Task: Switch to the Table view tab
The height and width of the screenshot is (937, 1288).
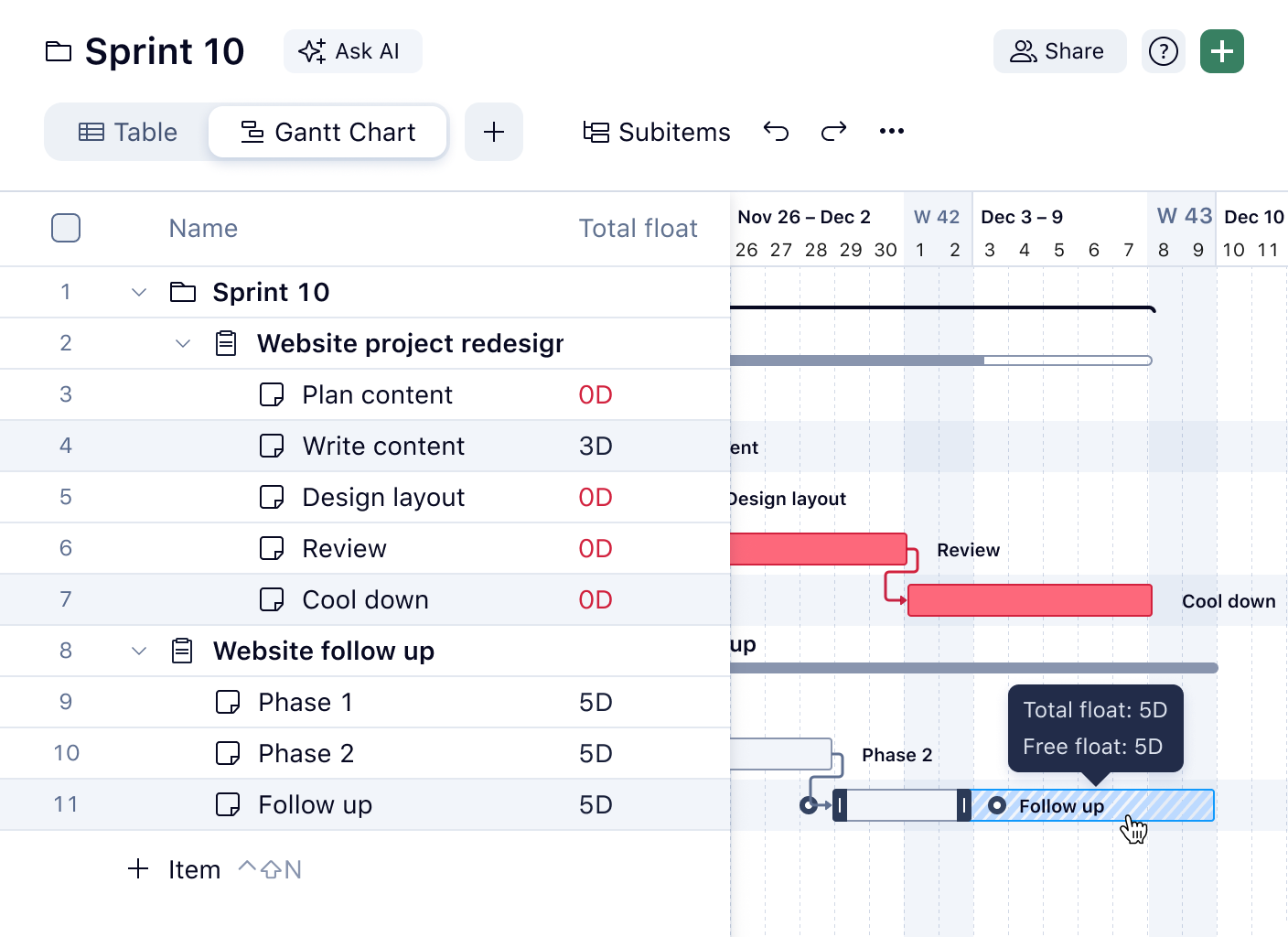Action: pyautogui.click(x=128, y=132)
